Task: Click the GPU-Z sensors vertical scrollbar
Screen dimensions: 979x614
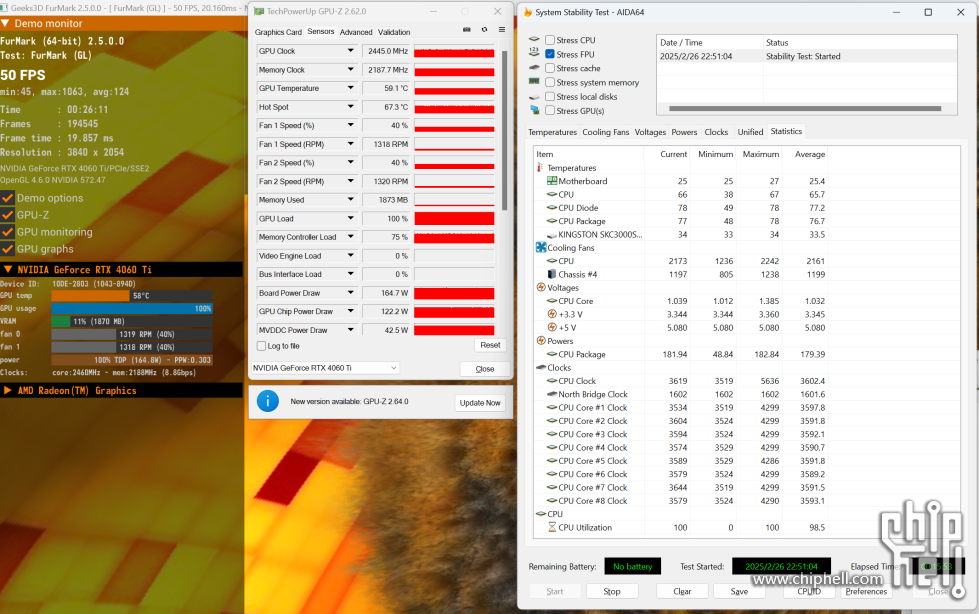Action: pos(504,130)
